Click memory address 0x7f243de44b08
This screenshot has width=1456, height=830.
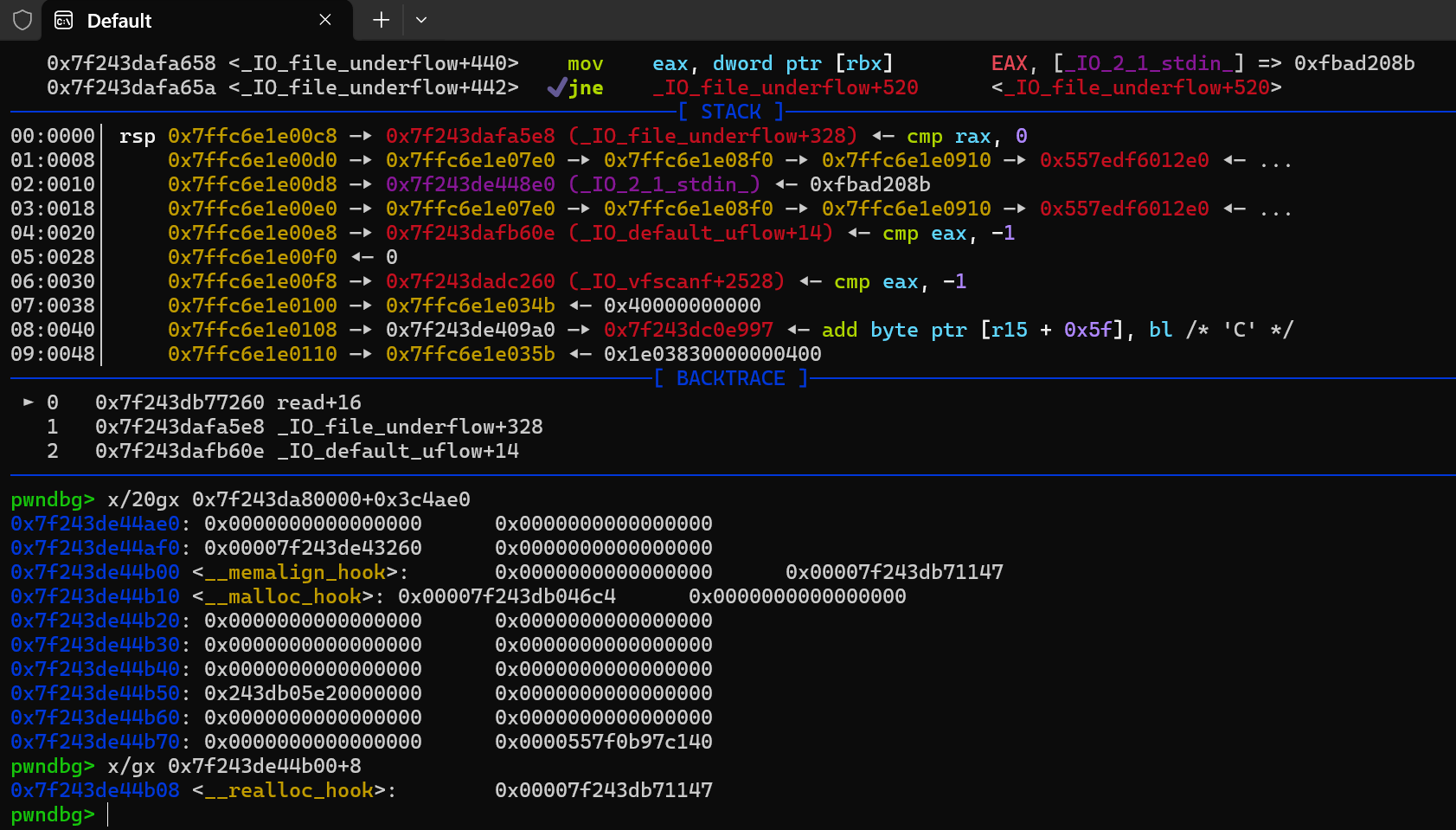95,790
